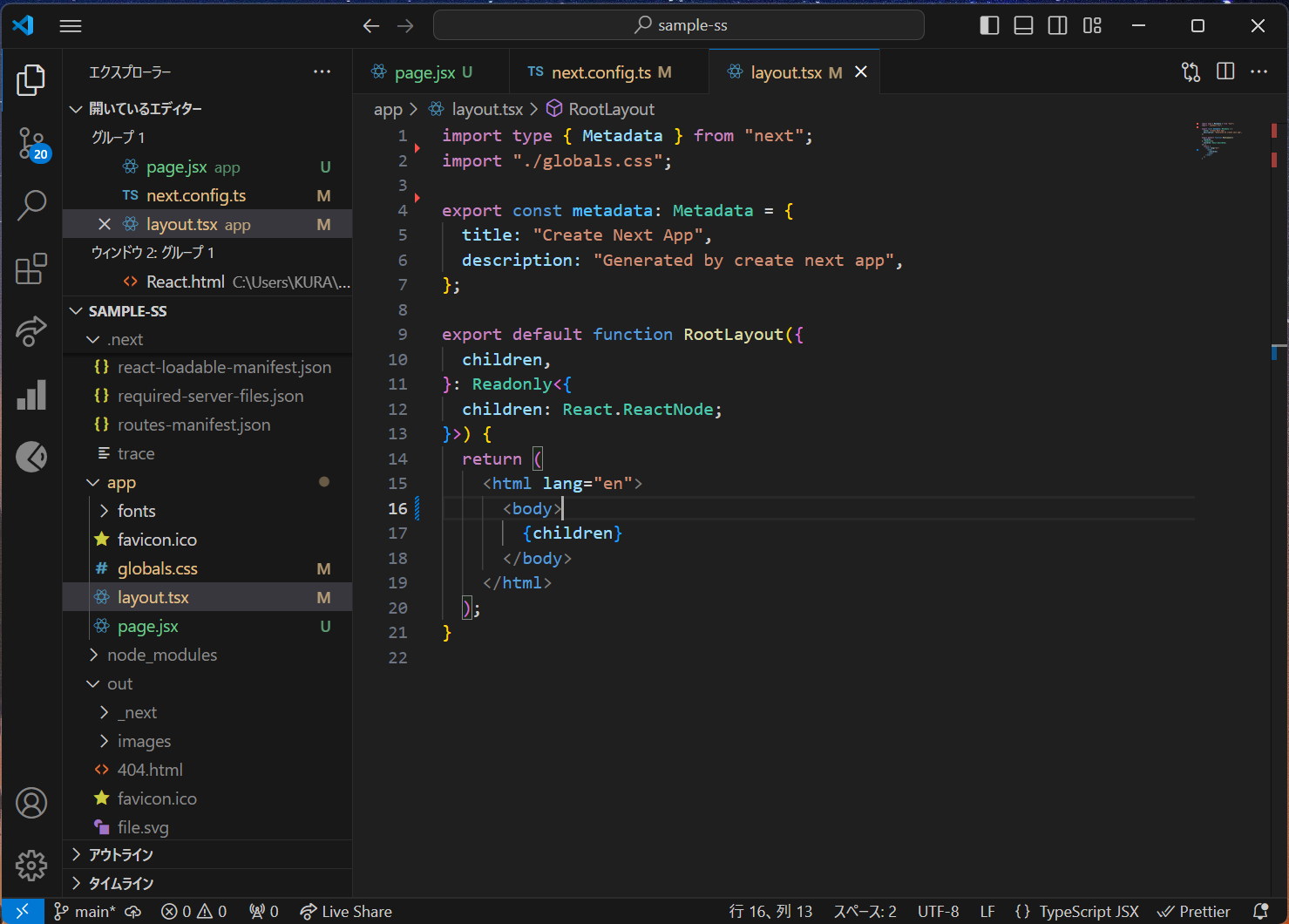
Task: Toggle the bottom panel
Action: coord(1023,25)
